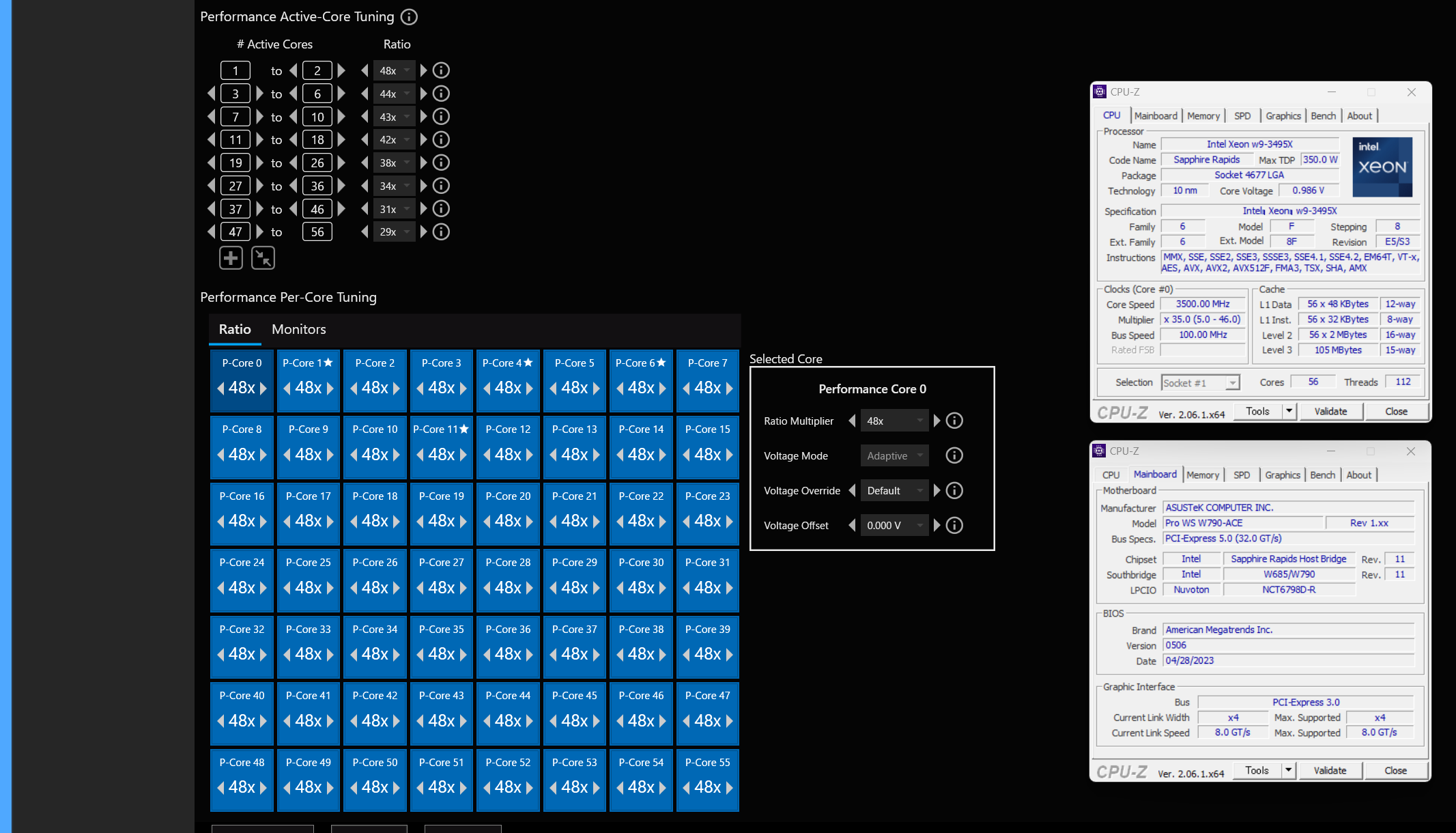The height and width of the screenshot is (833, 1456).
Task: Decrease start core count 47 arrow
Action: point(212,232)
